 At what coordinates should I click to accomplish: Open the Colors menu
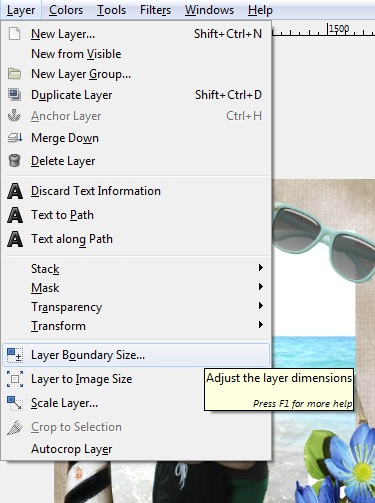pos(66,10)
